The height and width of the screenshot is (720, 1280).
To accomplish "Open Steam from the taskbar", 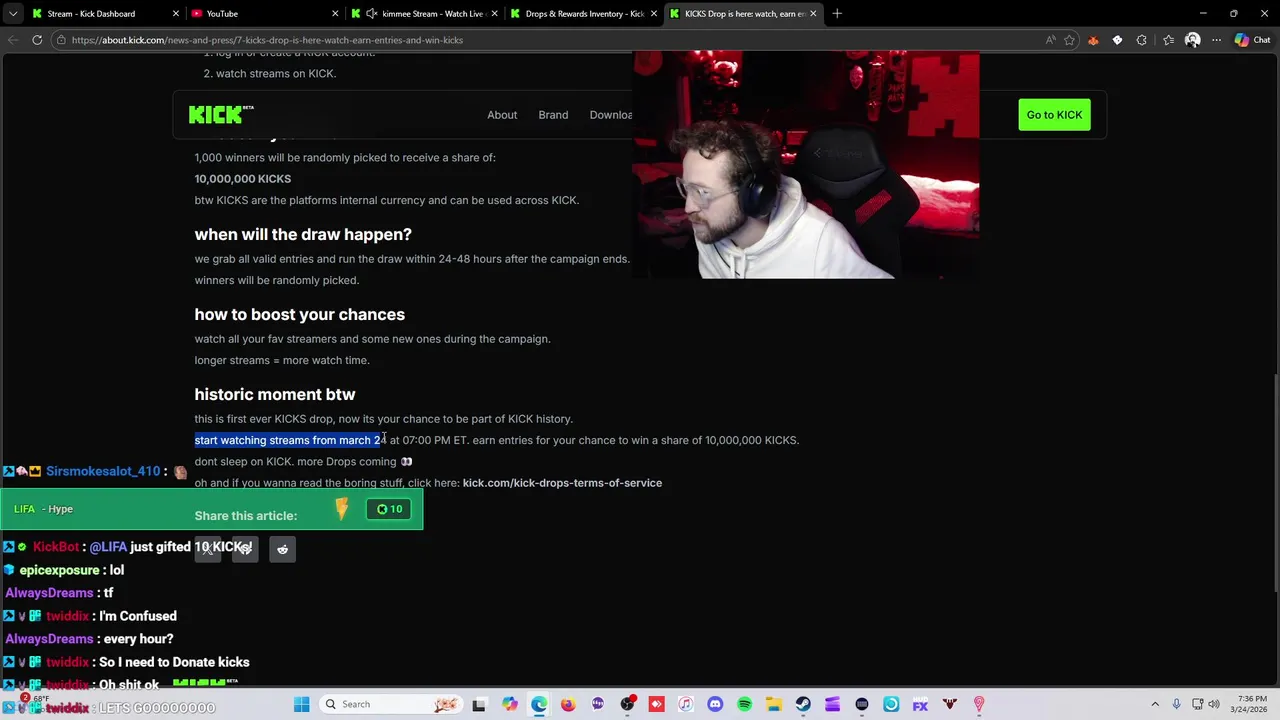I will coord(803,704).
